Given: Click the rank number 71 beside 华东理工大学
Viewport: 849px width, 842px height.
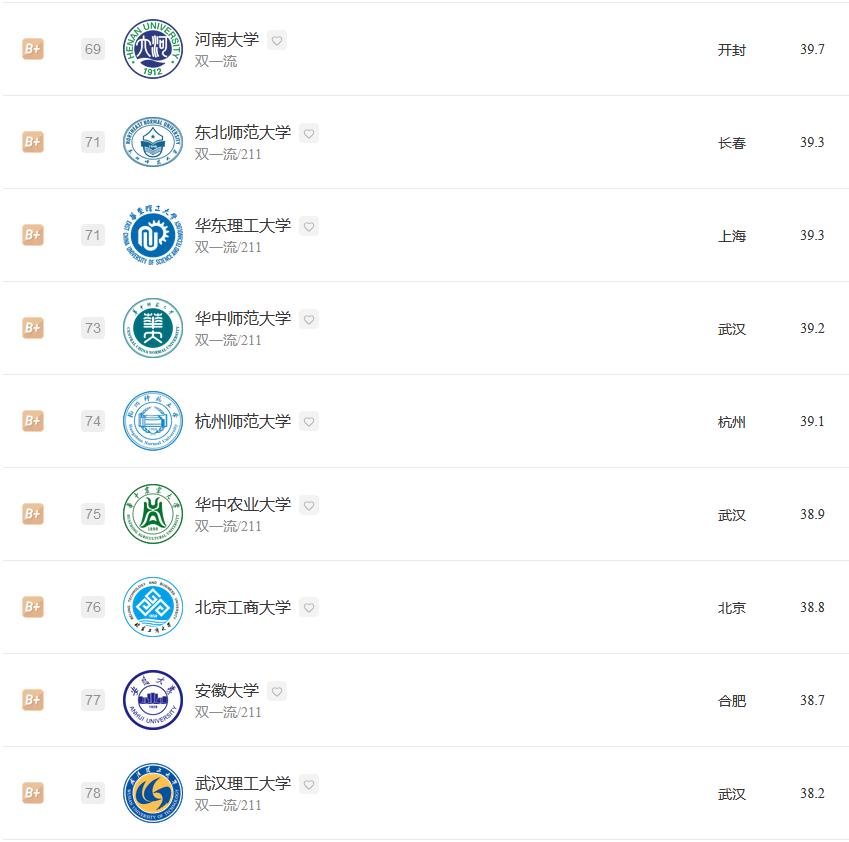Looking at the screenshot, I should (x=92, y=235).
